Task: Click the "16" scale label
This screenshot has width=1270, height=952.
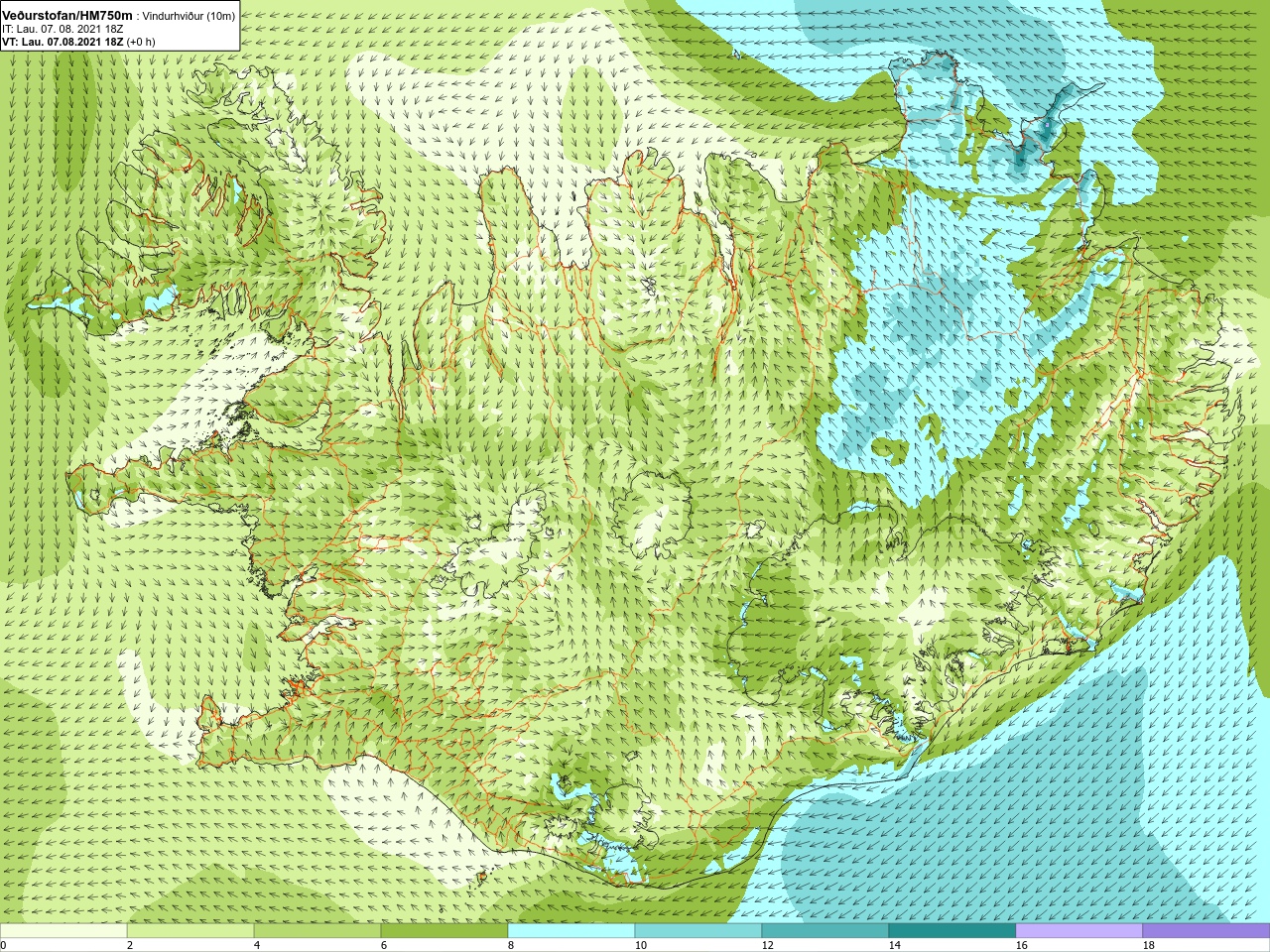Action: (1022, 946)
